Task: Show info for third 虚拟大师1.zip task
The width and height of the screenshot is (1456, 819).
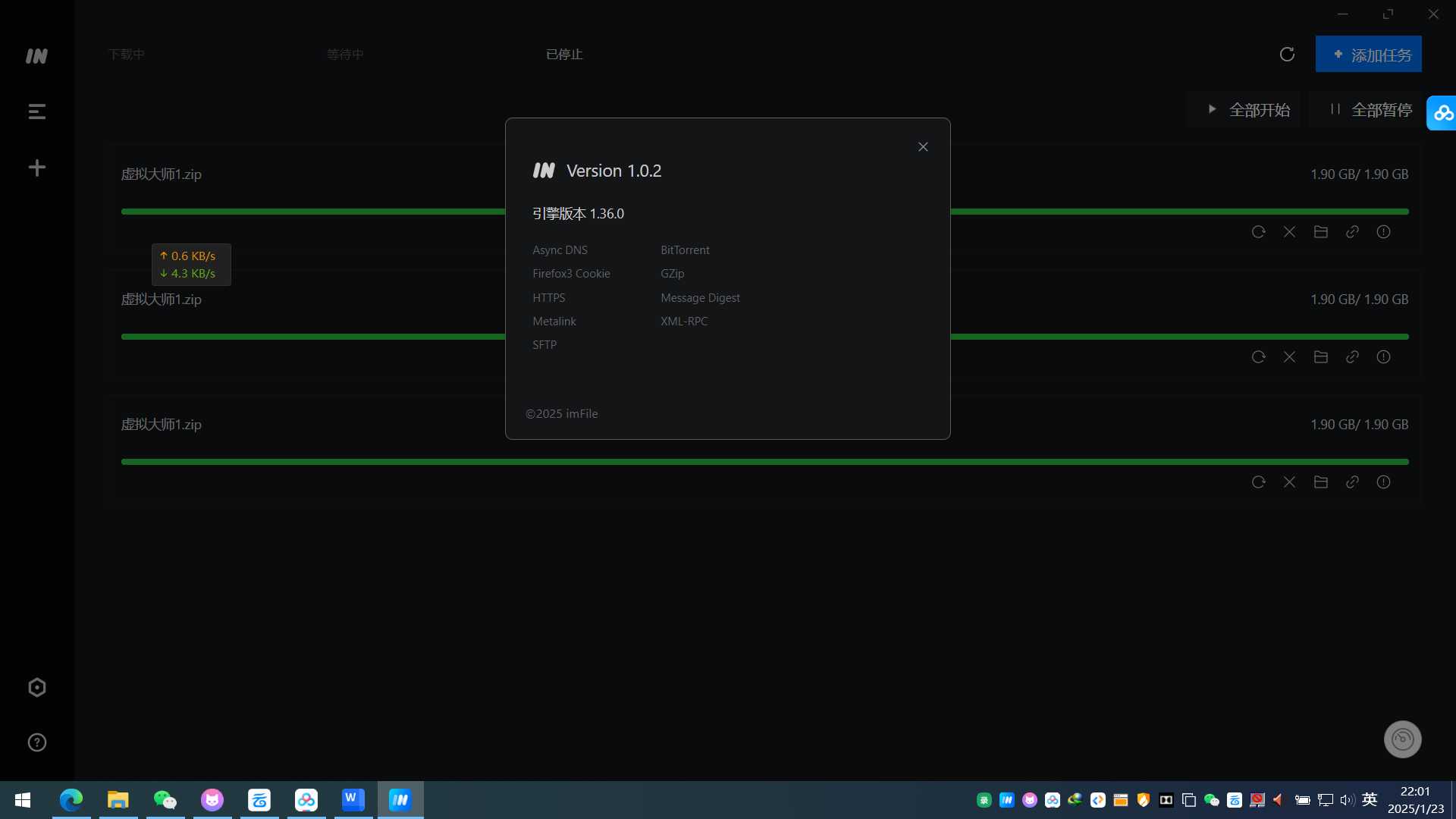Action: click(1383, 482)
